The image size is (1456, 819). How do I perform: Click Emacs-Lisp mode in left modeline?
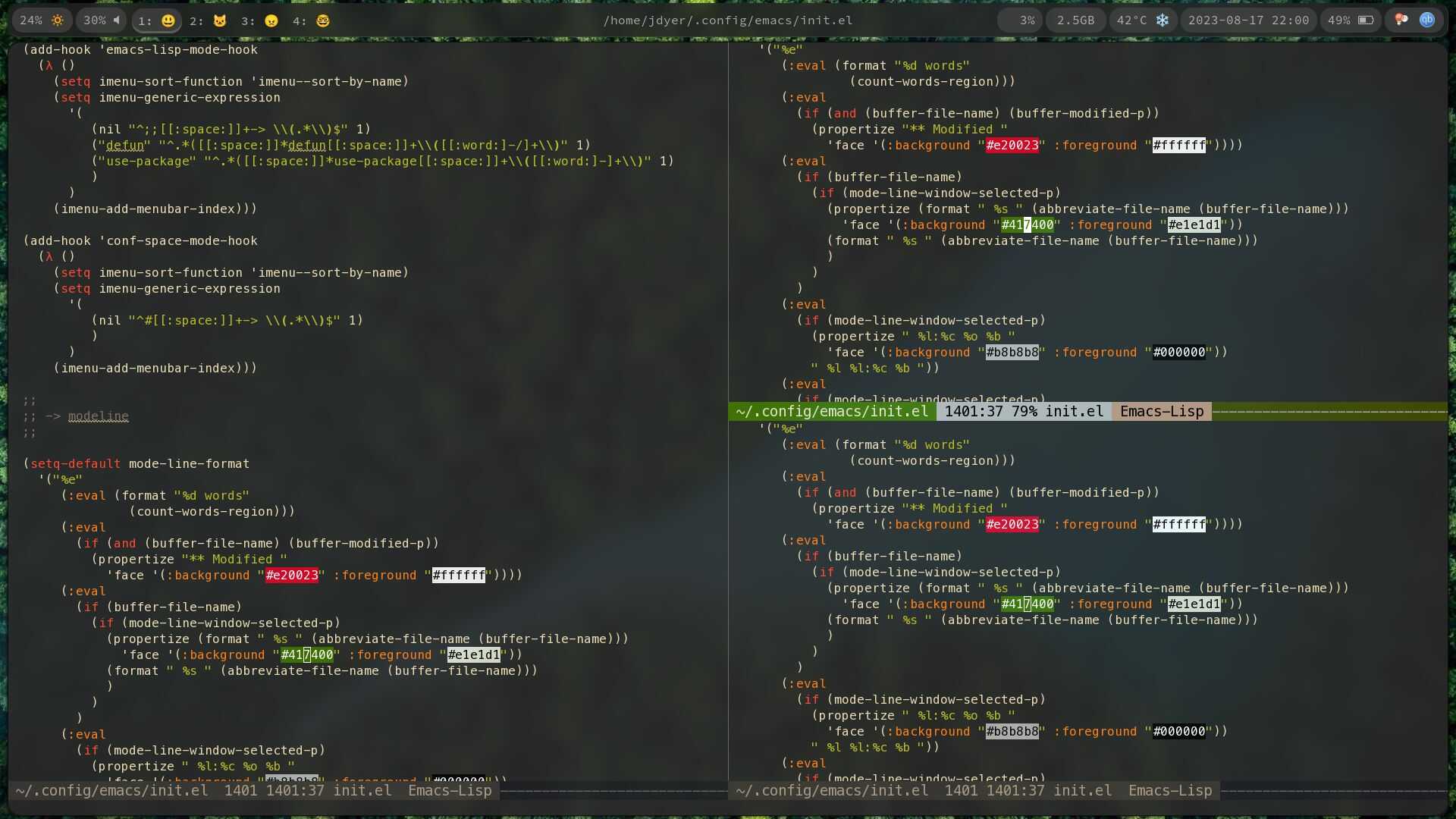pos(450,791)
